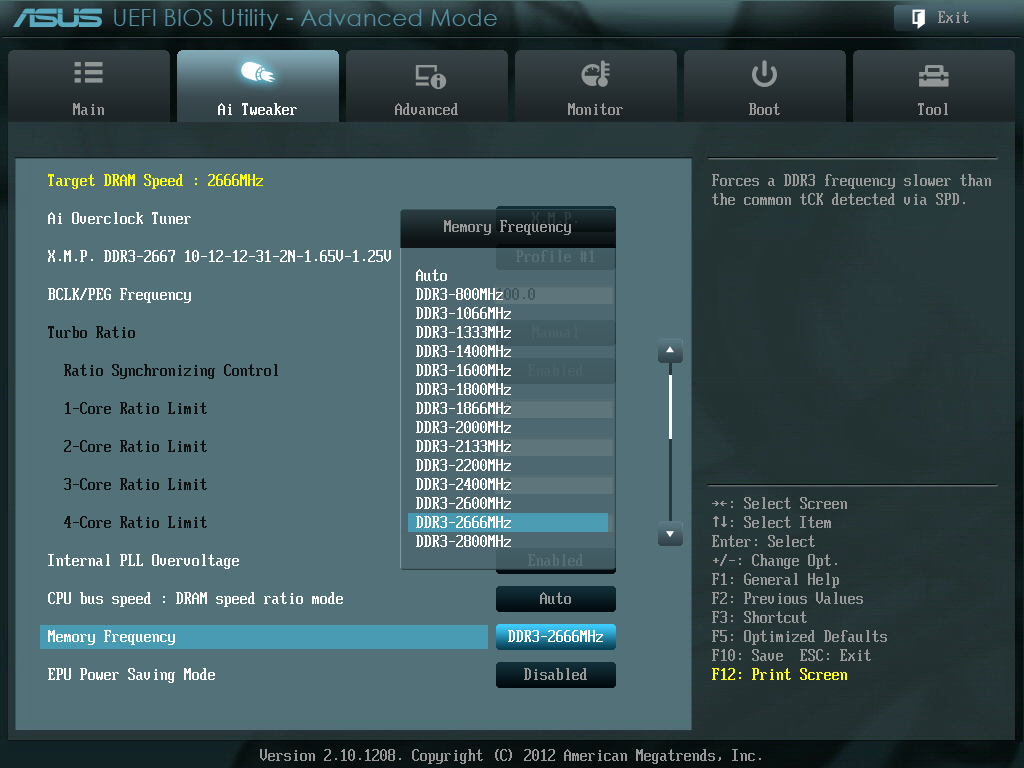This screenshot has height=768, width=1024.
Task: Click the scrollbar up arrow
Action: click(670, 351)
